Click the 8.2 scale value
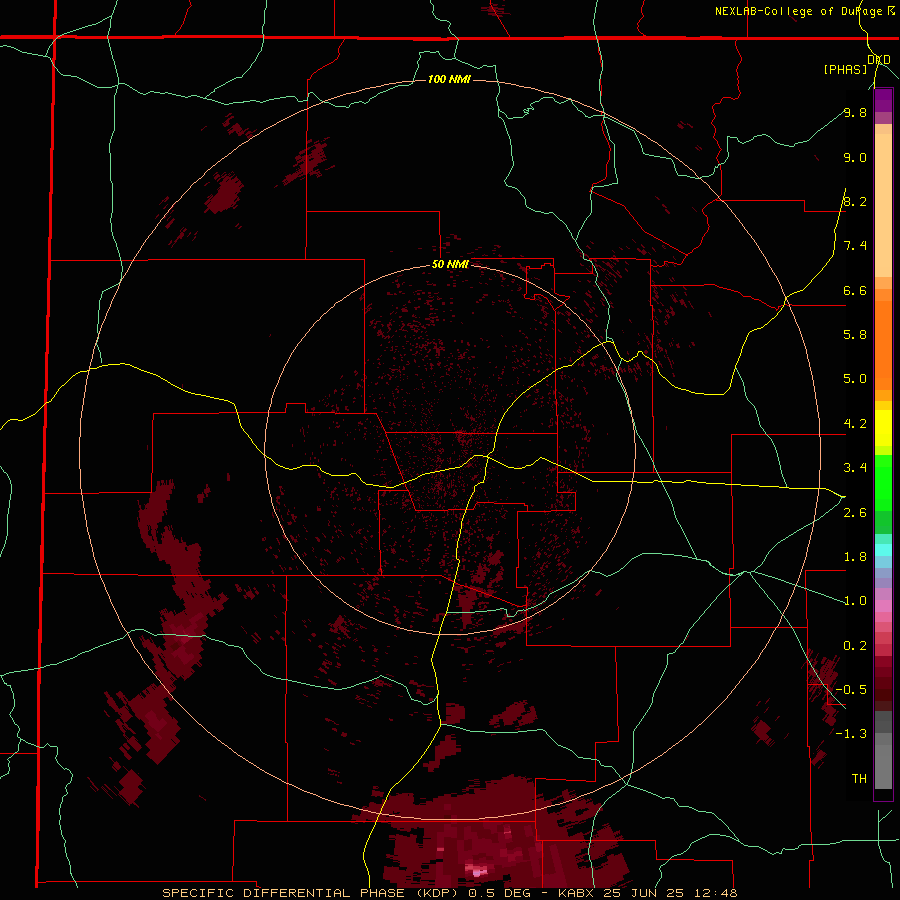 (x=855, y=201)
